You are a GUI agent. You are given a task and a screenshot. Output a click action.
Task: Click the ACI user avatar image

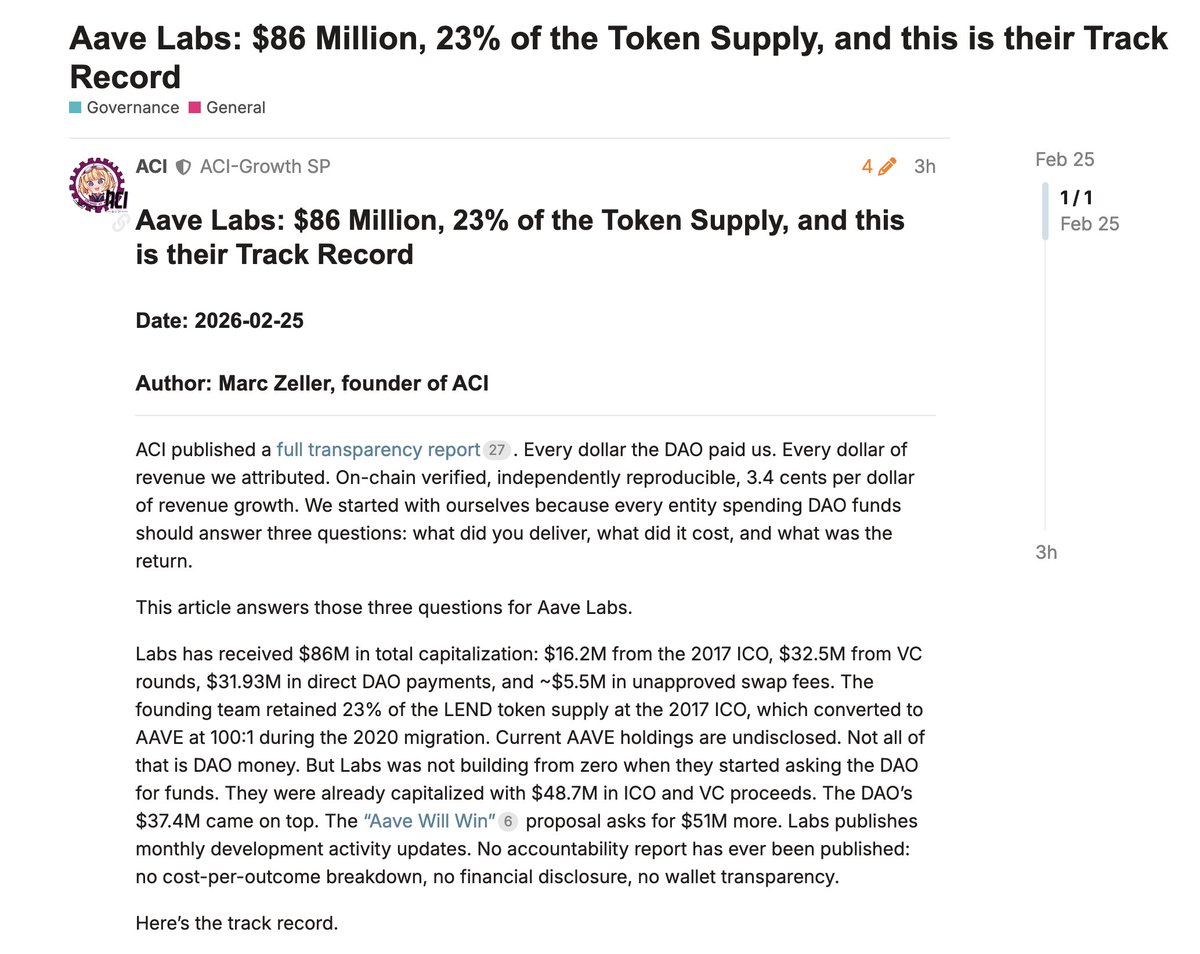98,187
